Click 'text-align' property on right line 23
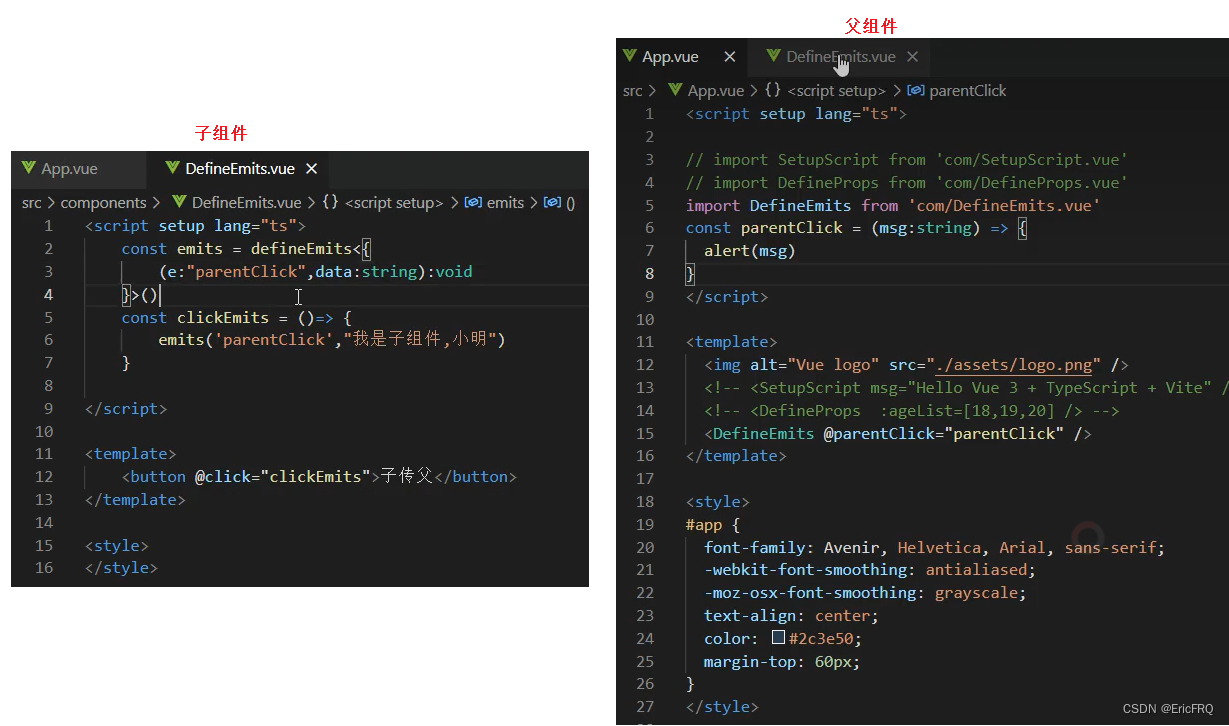 [749, 616]
